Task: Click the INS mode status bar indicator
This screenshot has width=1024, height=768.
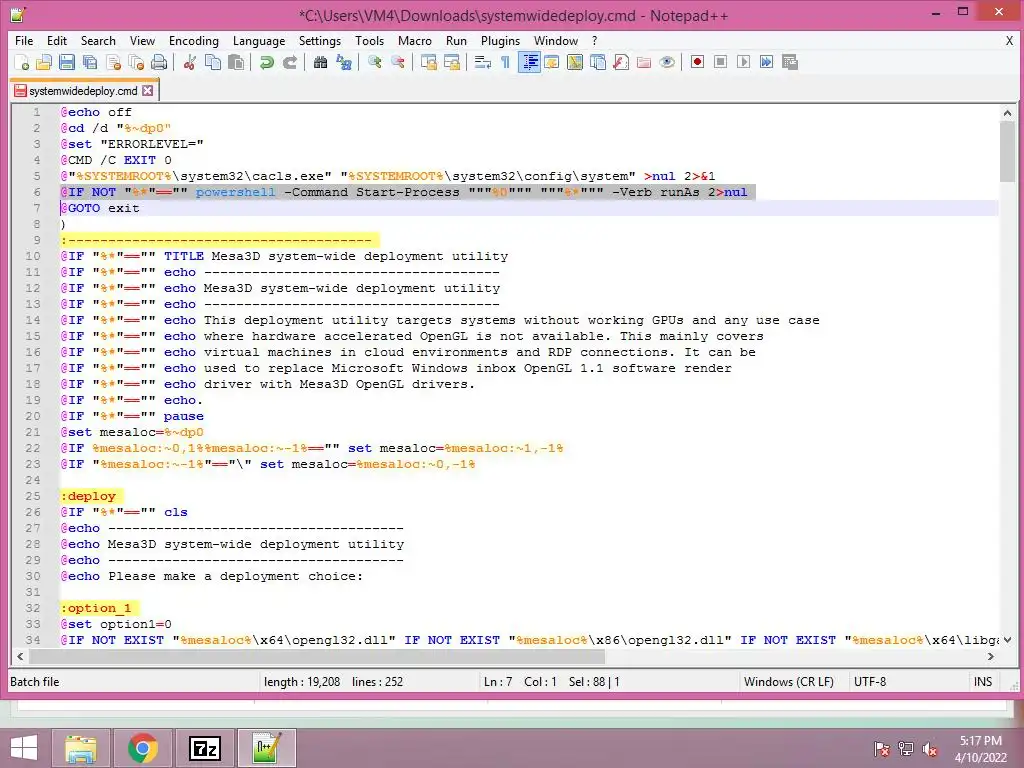Action: (x=983, y=682)
